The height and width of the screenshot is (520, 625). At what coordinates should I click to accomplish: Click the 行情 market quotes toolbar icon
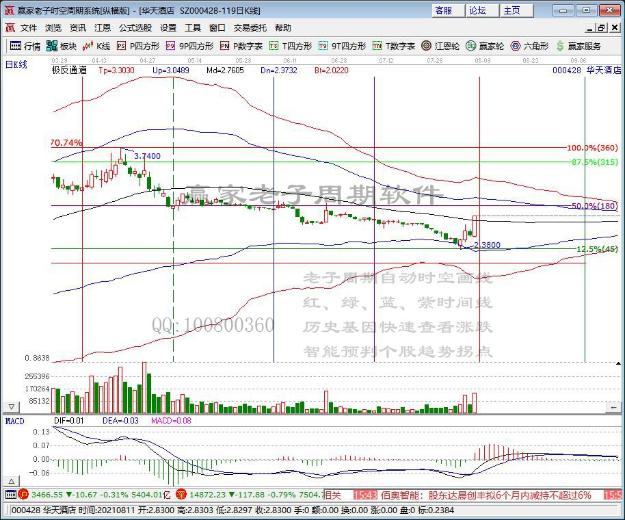25,46
